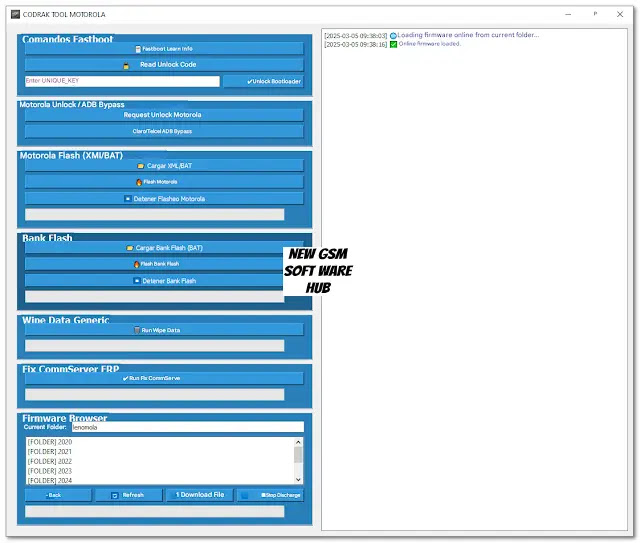The height and width of the screenshot is (543, 640).
Task: Click the Firmware Browser download progress bar
Action: 155,512
